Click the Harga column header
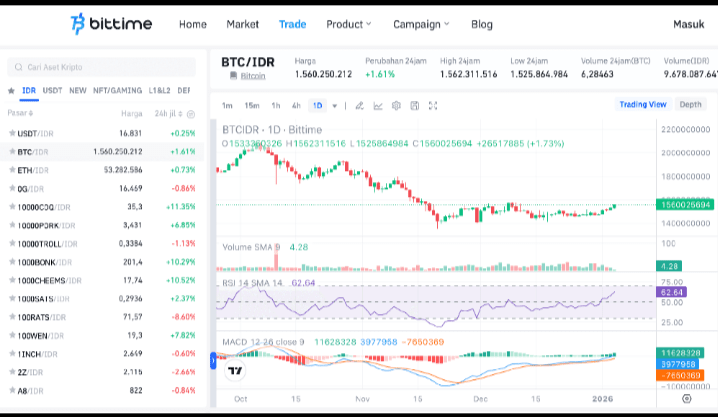718x417 pixels. (x=131, y=114)
